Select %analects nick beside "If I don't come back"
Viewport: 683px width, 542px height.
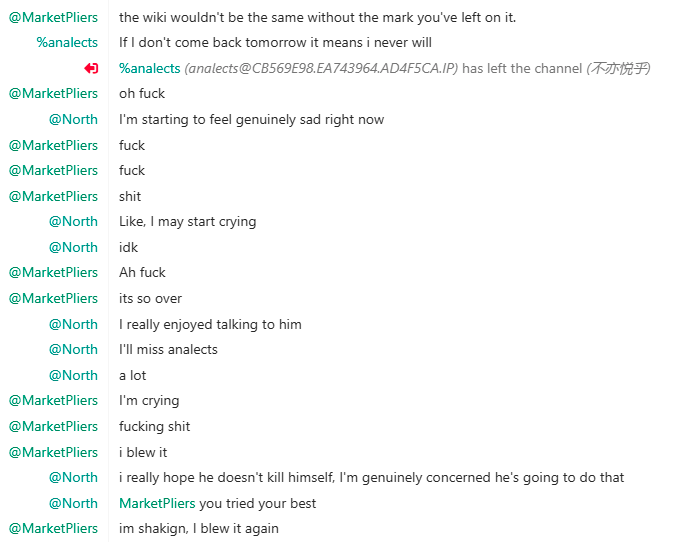click(67, 42)
